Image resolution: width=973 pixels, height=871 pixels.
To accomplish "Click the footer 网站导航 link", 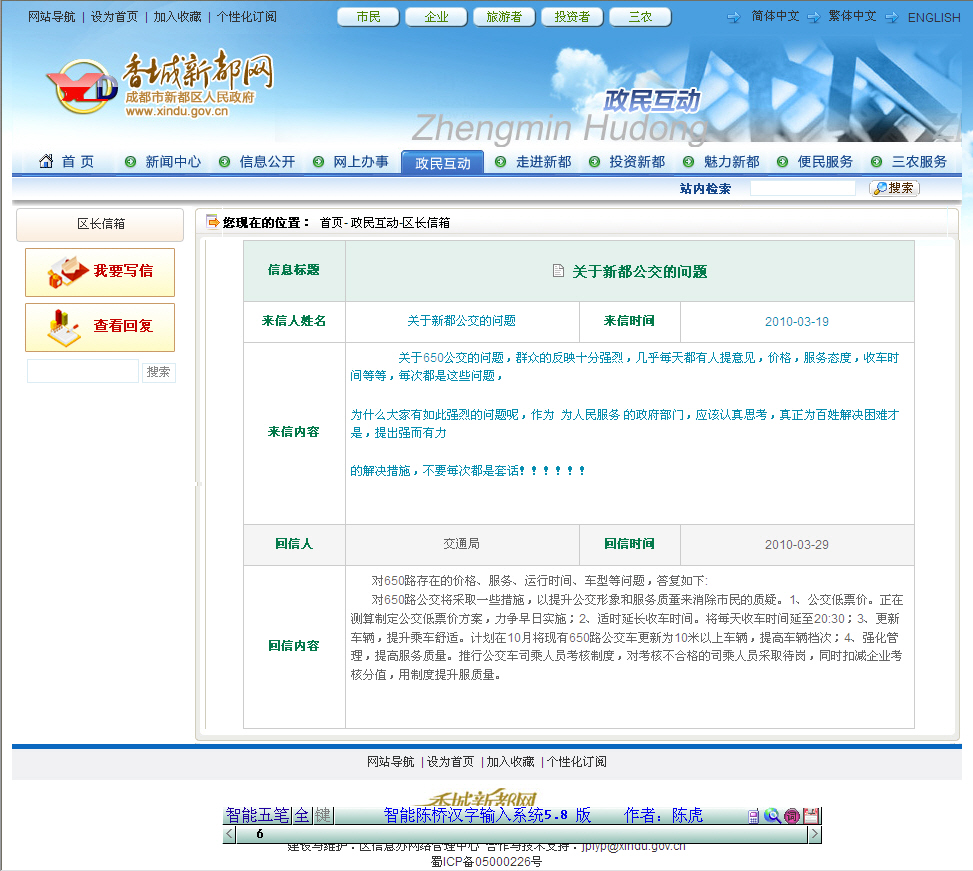I will click(x=390, y=762).
